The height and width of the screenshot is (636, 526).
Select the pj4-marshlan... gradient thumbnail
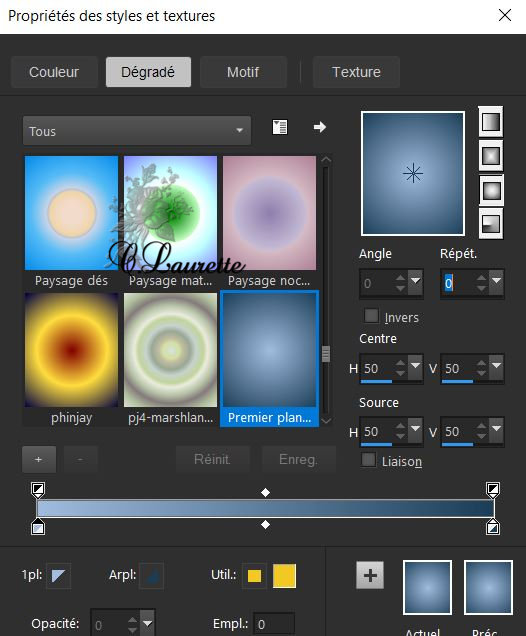[170, 350]
